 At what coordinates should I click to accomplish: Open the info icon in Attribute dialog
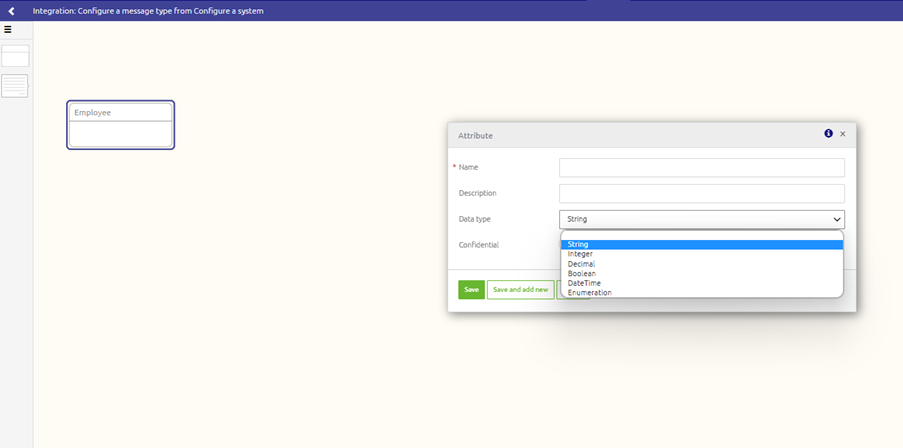point(828,134)
